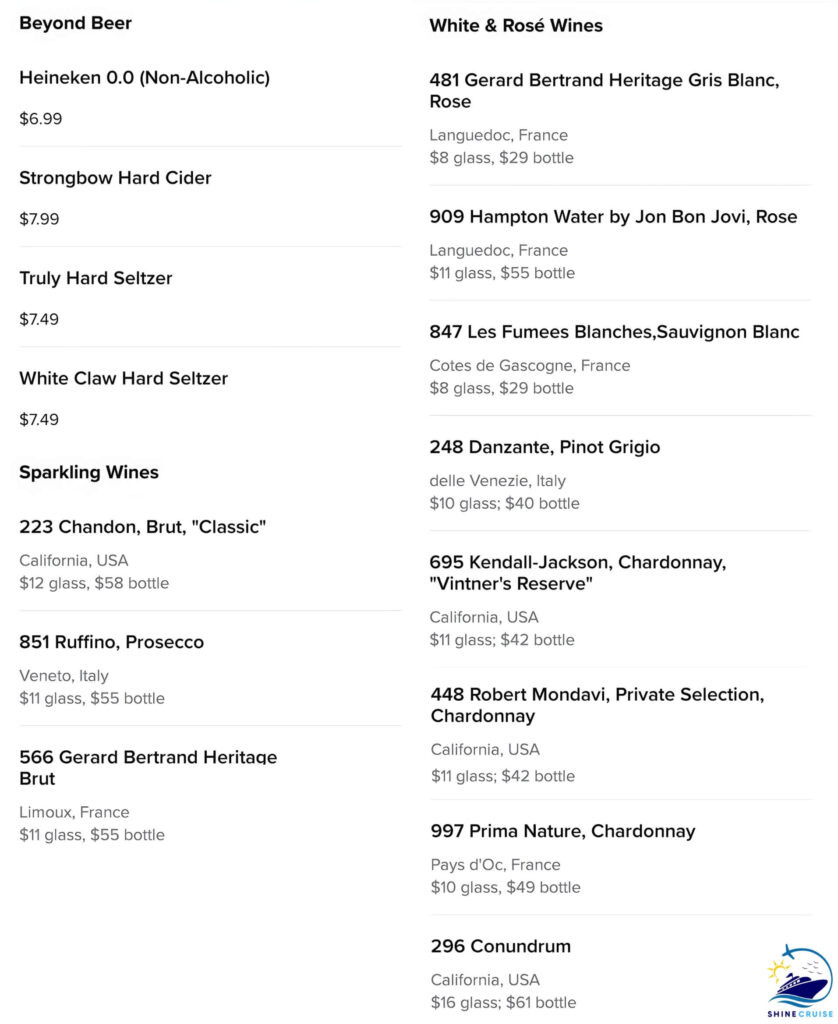The height and width of the screenshot is (1024, 838).
Task: Open 223 Chandon Brut Classic
Action: pos(142,526)
